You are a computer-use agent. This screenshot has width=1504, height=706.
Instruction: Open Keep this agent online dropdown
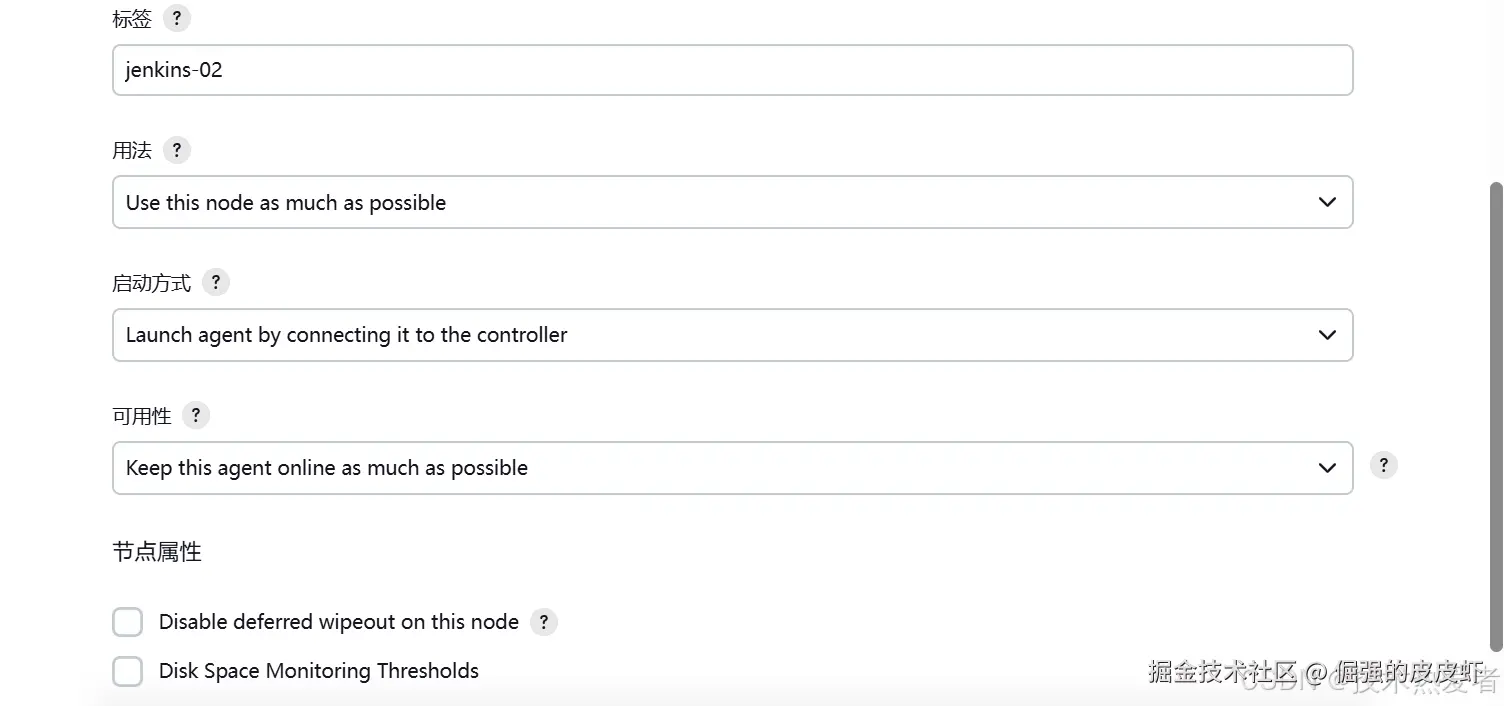point(733,468)
